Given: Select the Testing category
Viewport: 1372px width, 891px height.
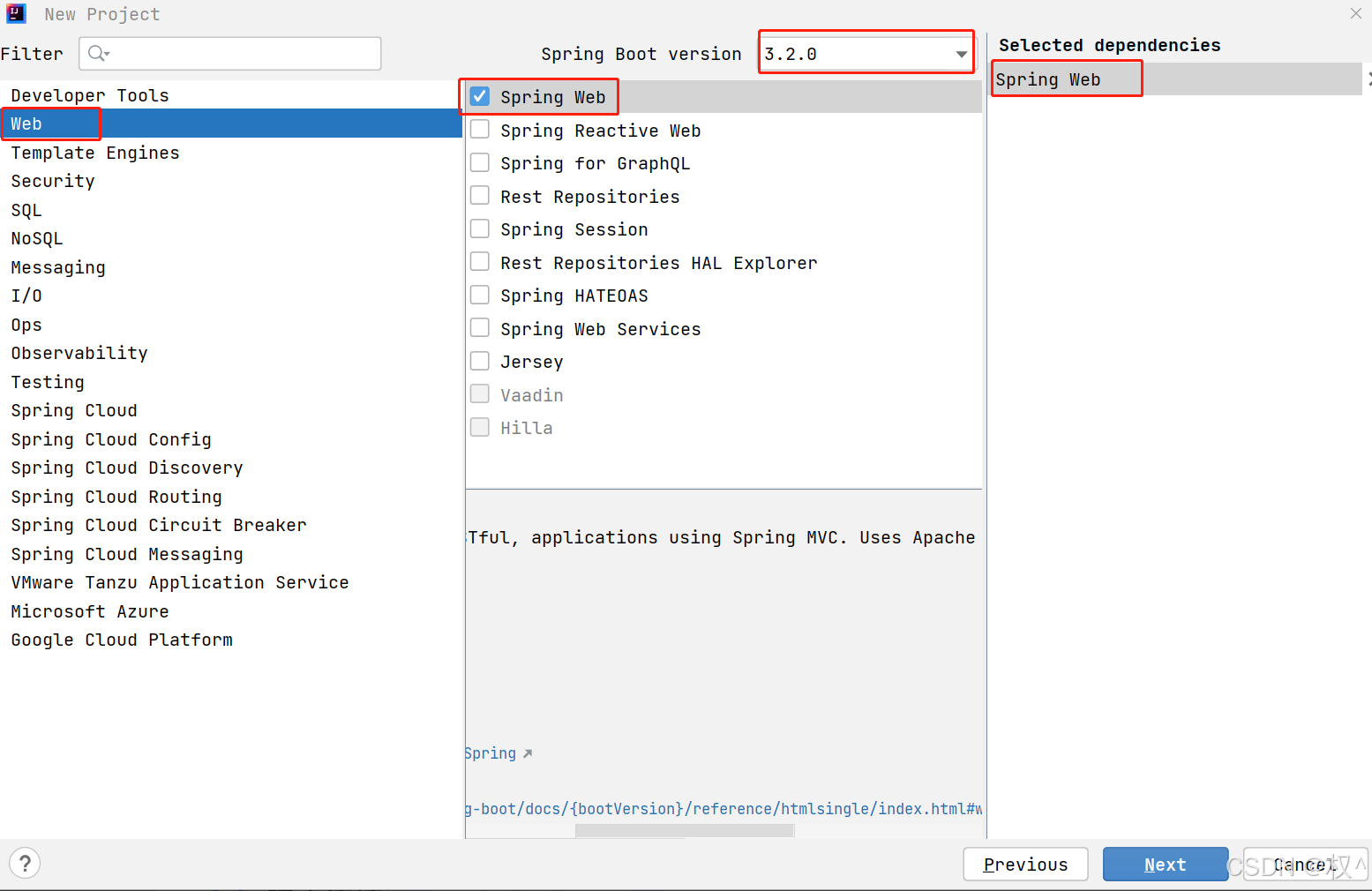Looking at the screenshot, I should 231,382.
